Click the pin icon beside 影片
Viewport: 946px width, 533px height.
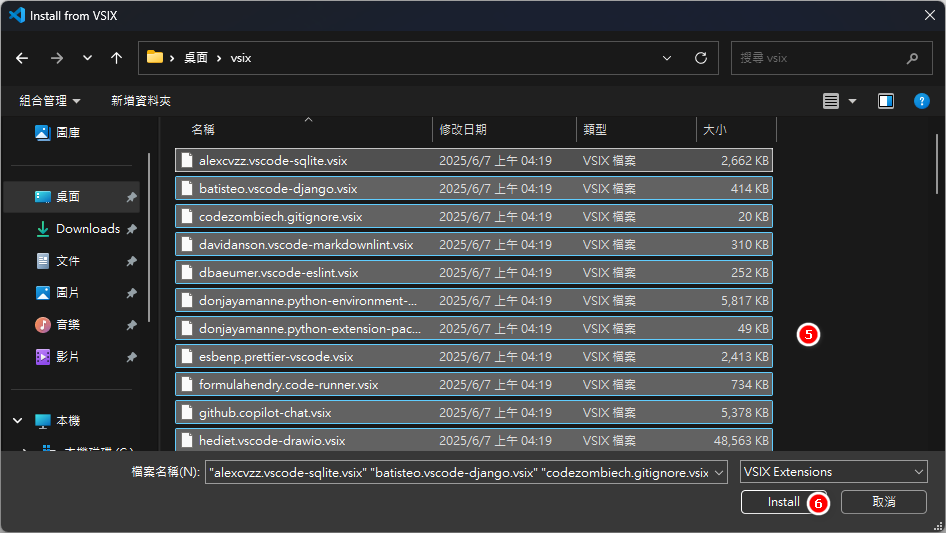pyautogui.click(x=132, y=357)
